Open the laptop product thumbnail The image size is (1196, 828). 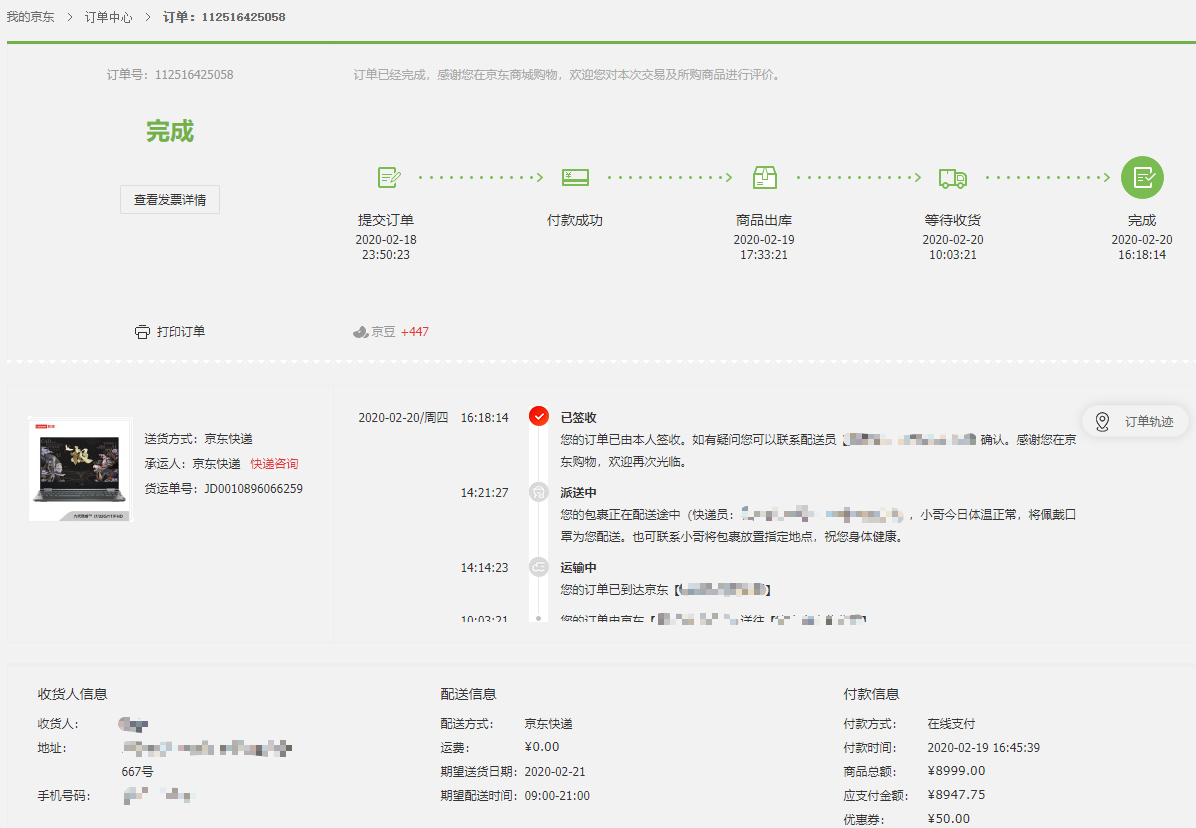coord(81,469)
